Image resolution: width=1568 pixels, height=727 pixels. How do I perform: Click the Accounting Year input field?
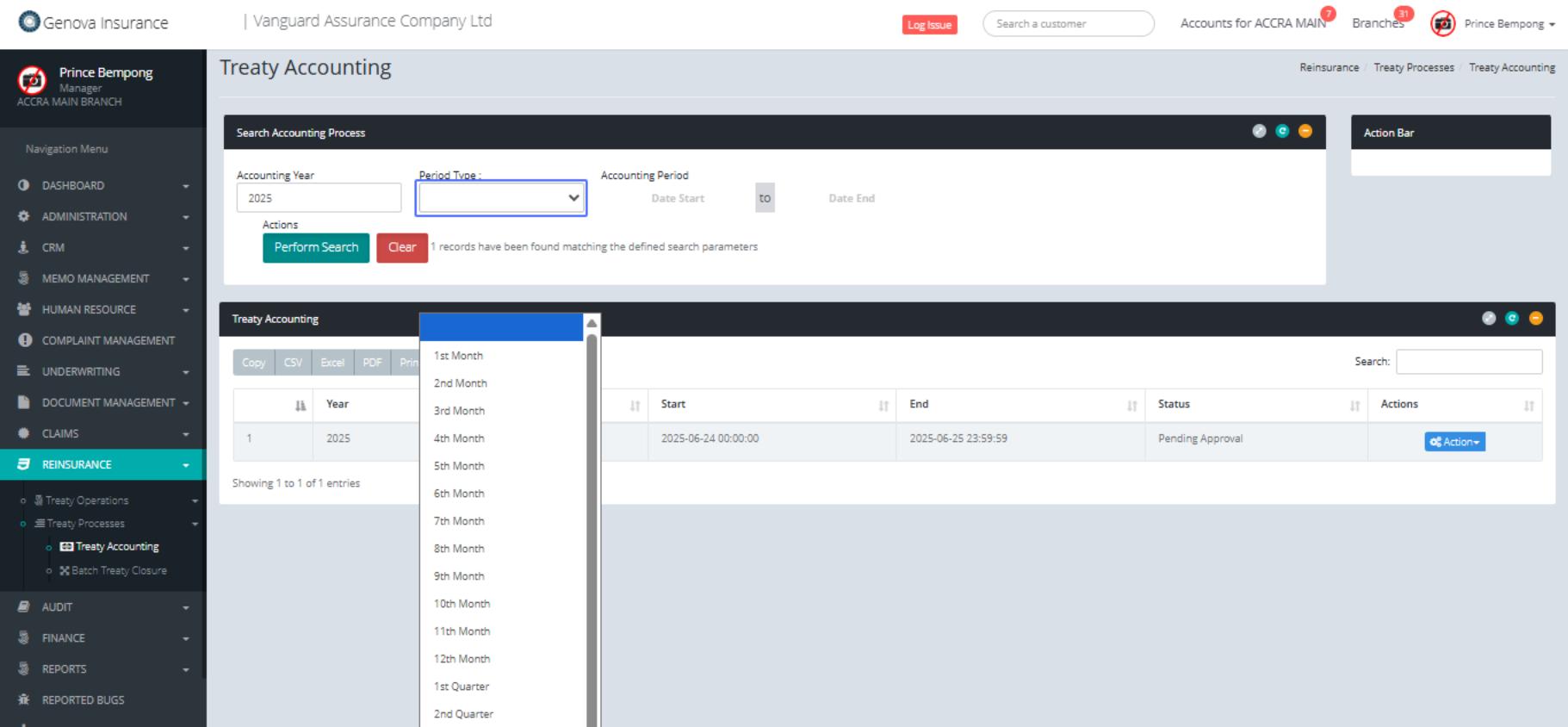click(x=319, y=198)
